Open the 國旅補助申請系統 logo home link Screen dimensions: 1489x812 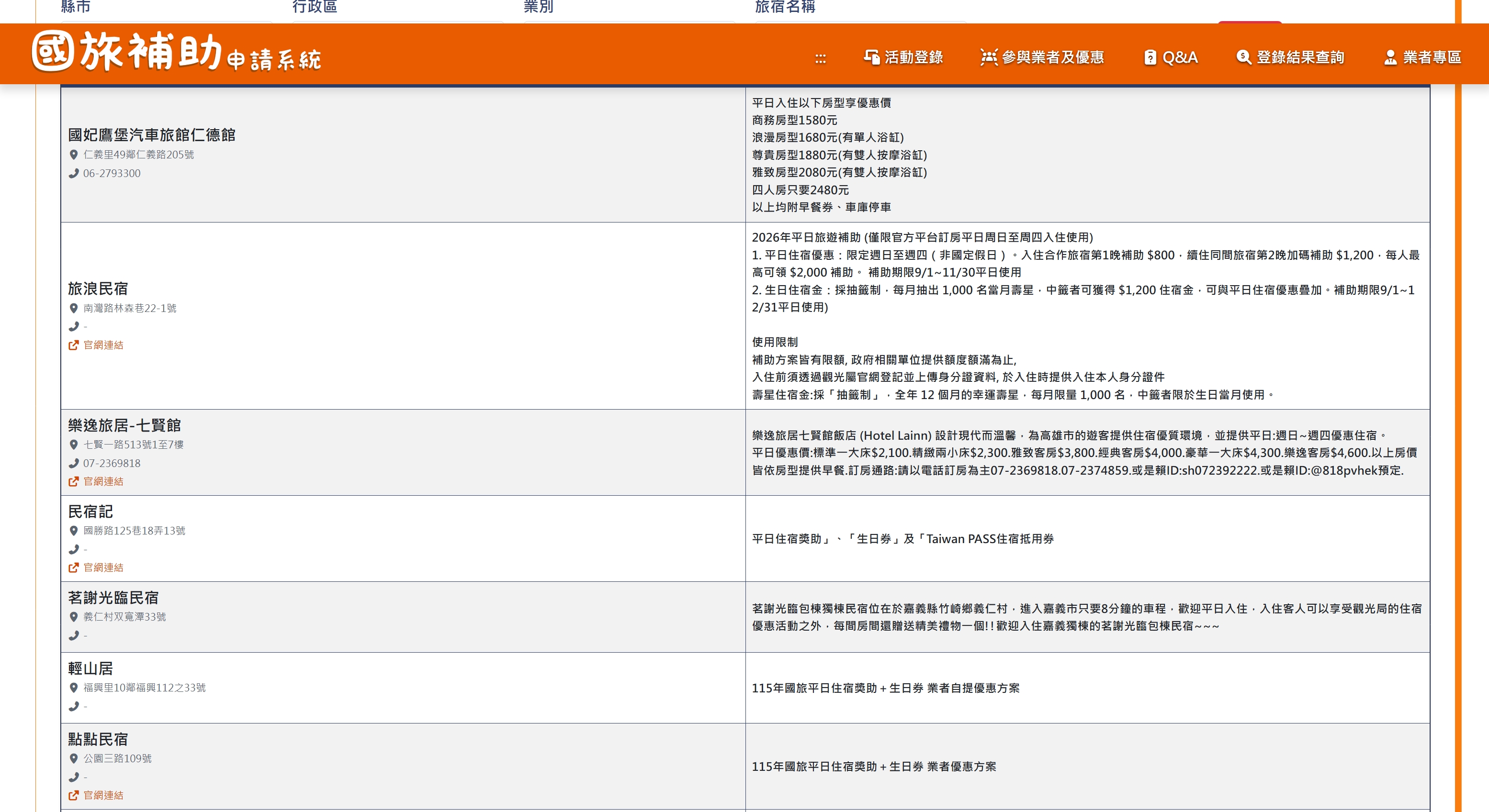176,52
